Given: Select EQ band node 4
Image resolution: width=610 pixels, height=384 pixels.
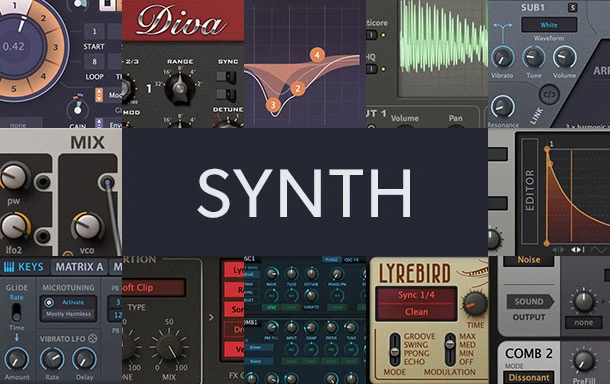Looking at the screenshot, I should coord(317,55).
